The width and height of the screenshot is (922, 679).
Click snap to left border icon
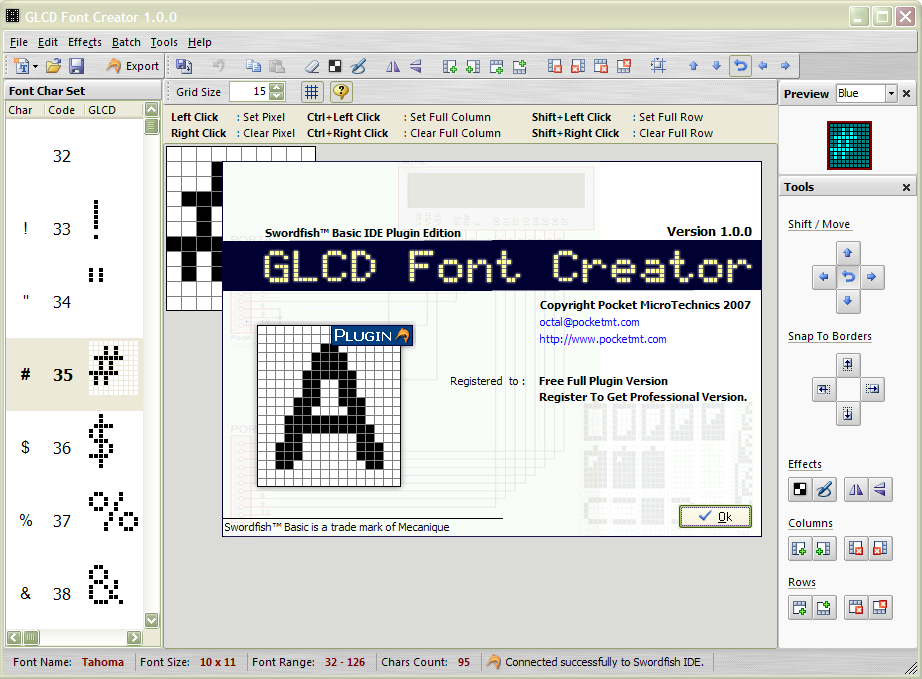tap(823, 389)
